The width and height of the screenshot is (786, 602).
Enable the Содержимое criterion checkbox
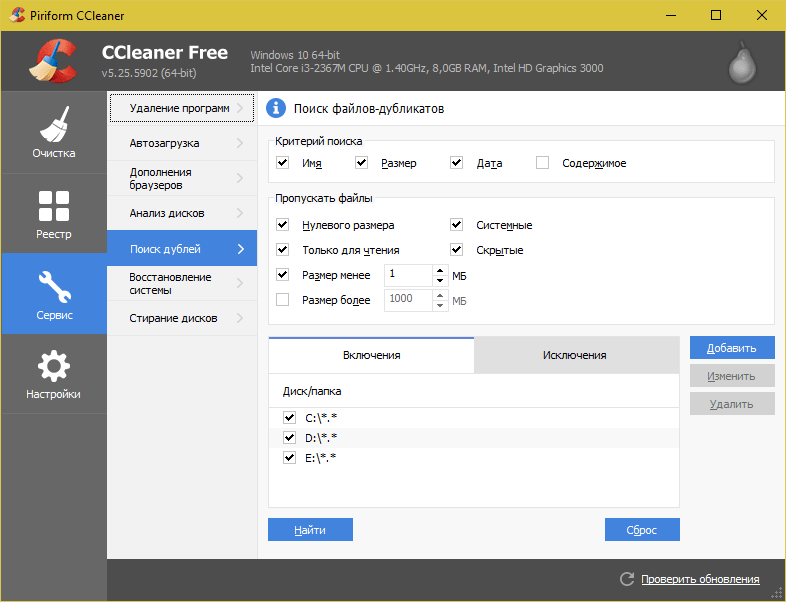(542, 162)
